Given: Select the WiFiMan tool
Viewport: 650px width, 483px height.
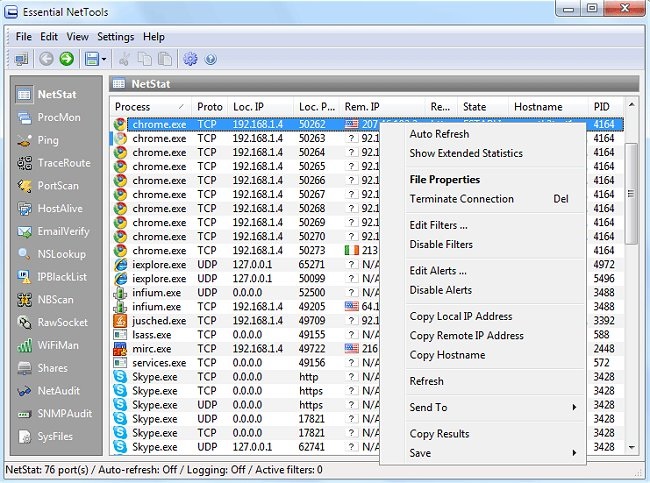Looking at the screenshot, I should [48, 345].
